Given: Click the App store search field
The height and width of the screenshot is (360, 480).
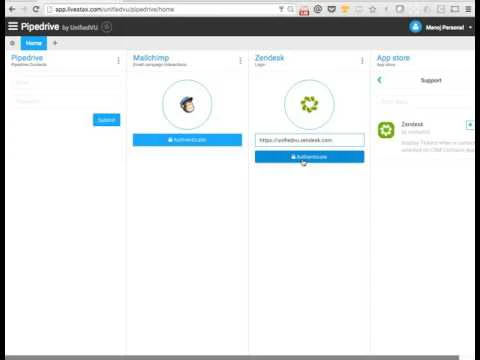Looking at the screenshot, I should click(425, 102).
